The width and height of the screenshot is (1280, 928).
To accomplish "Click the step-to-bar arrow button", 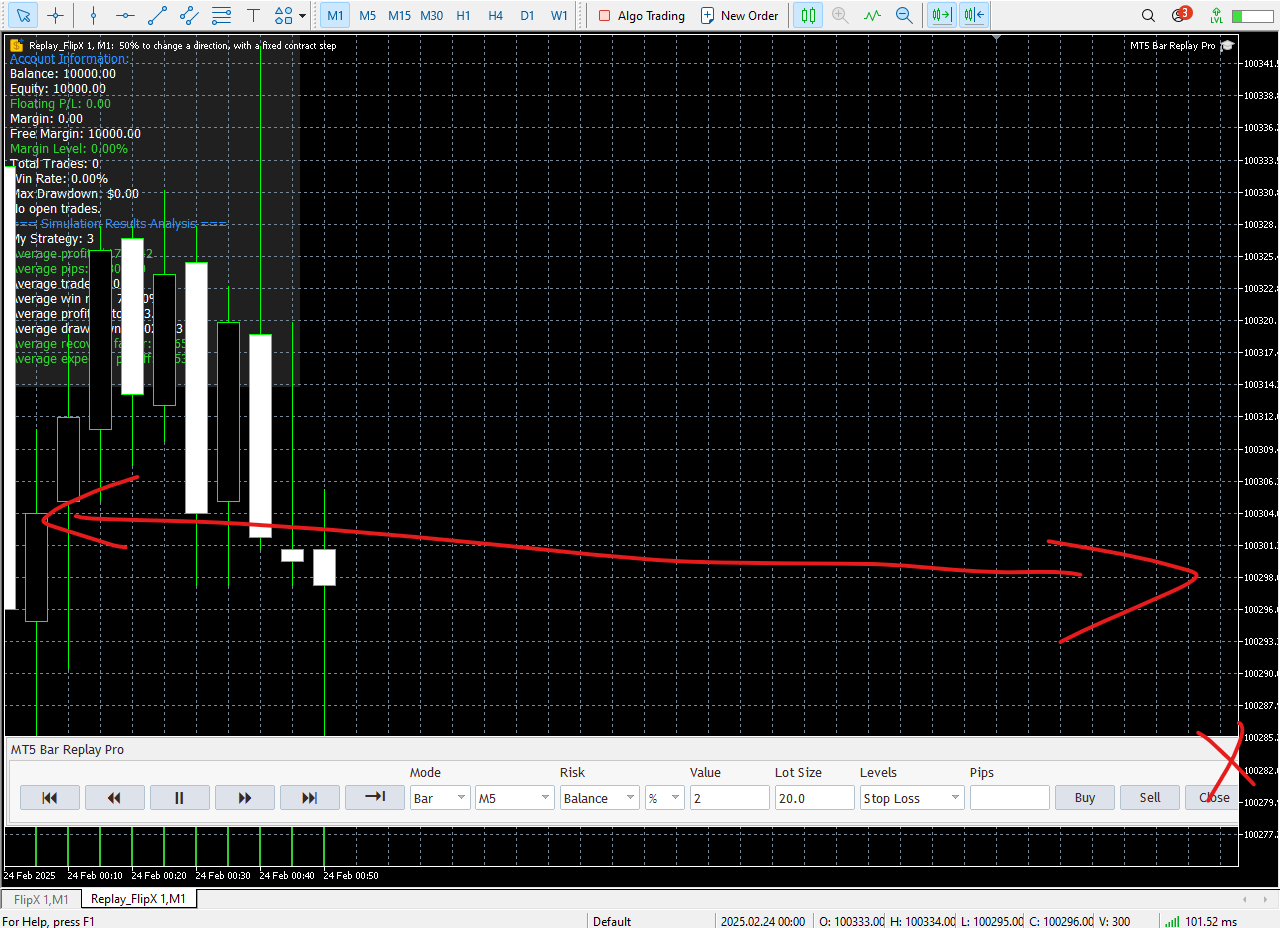I will coord(375,797).
